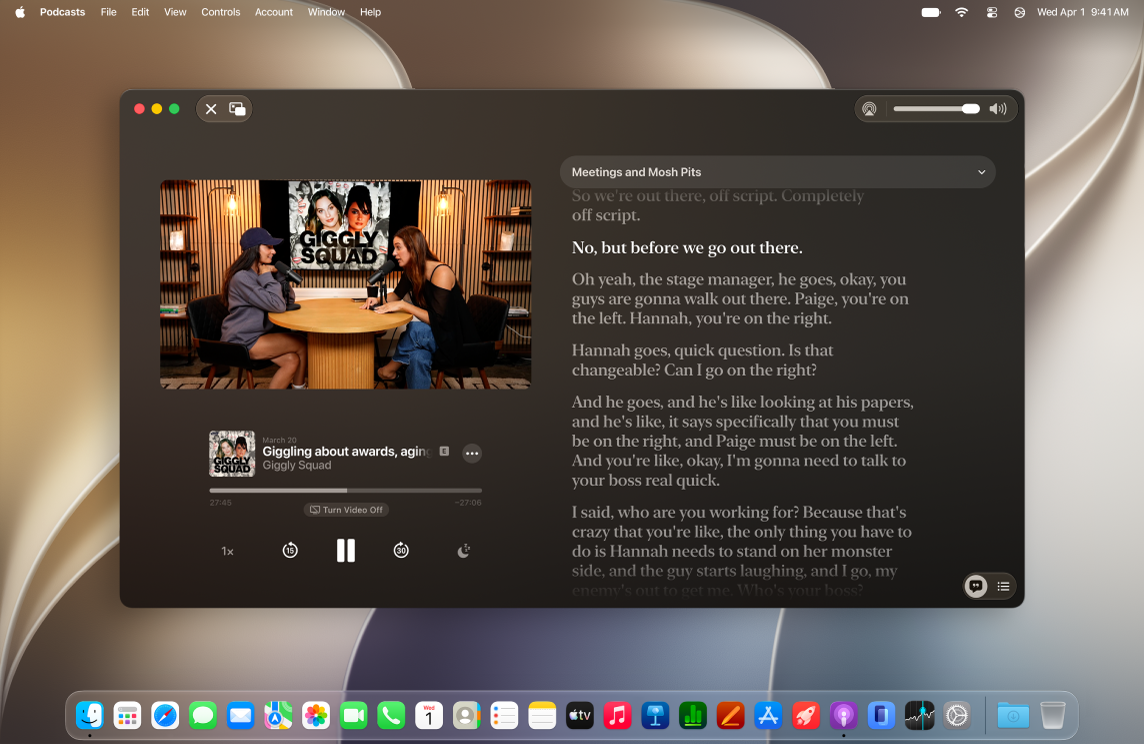The width and height of the screenshot is (1144, 745).
Task: Jump to transcript line "Hannah goes, quick question"
Action: 703,360
